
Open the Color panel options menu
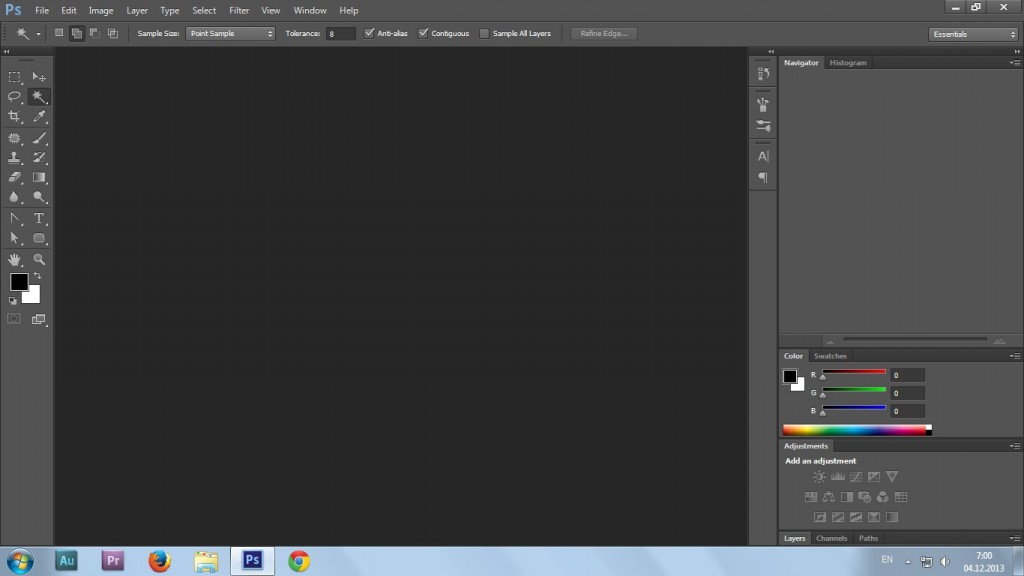pos(1015,356)
